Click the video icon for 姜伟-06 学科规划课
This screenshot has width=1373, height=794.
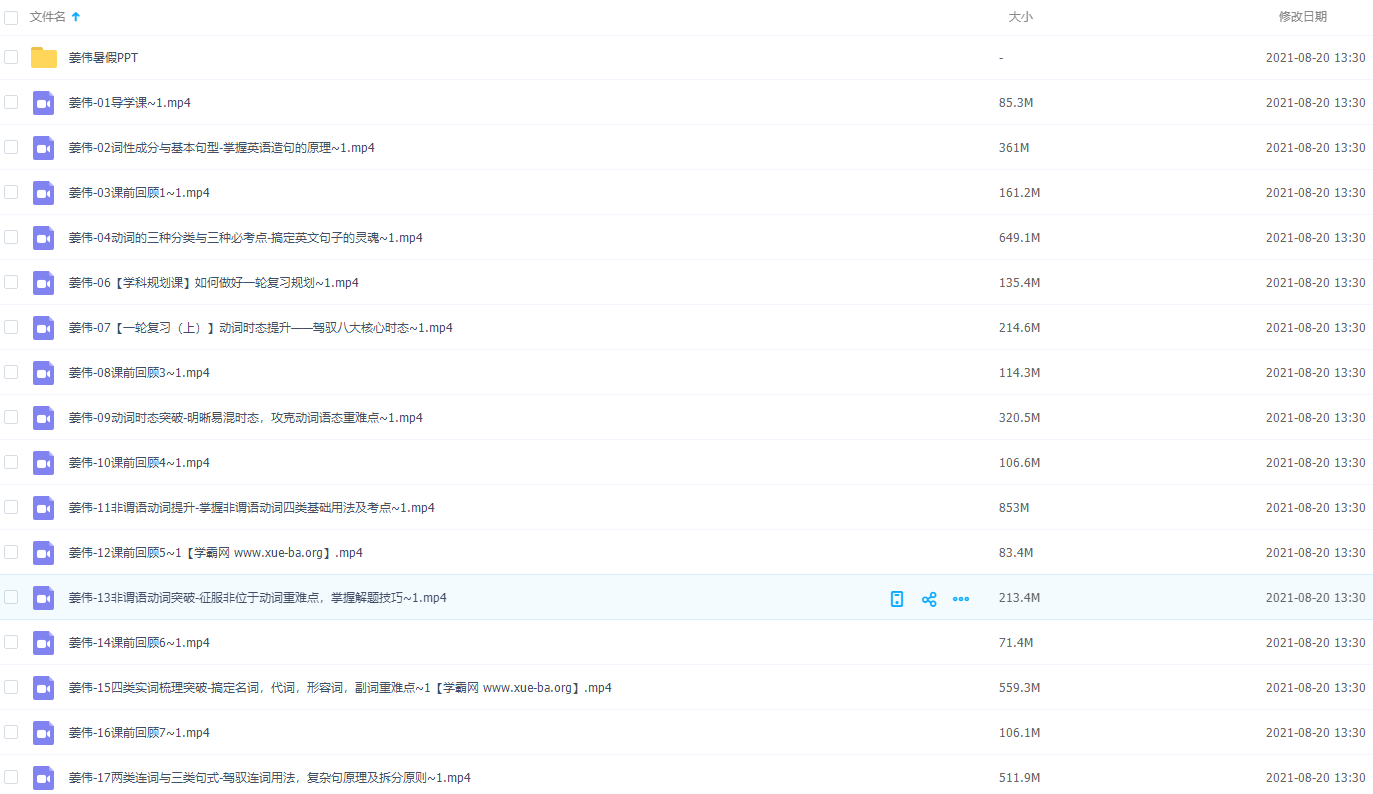44,283
